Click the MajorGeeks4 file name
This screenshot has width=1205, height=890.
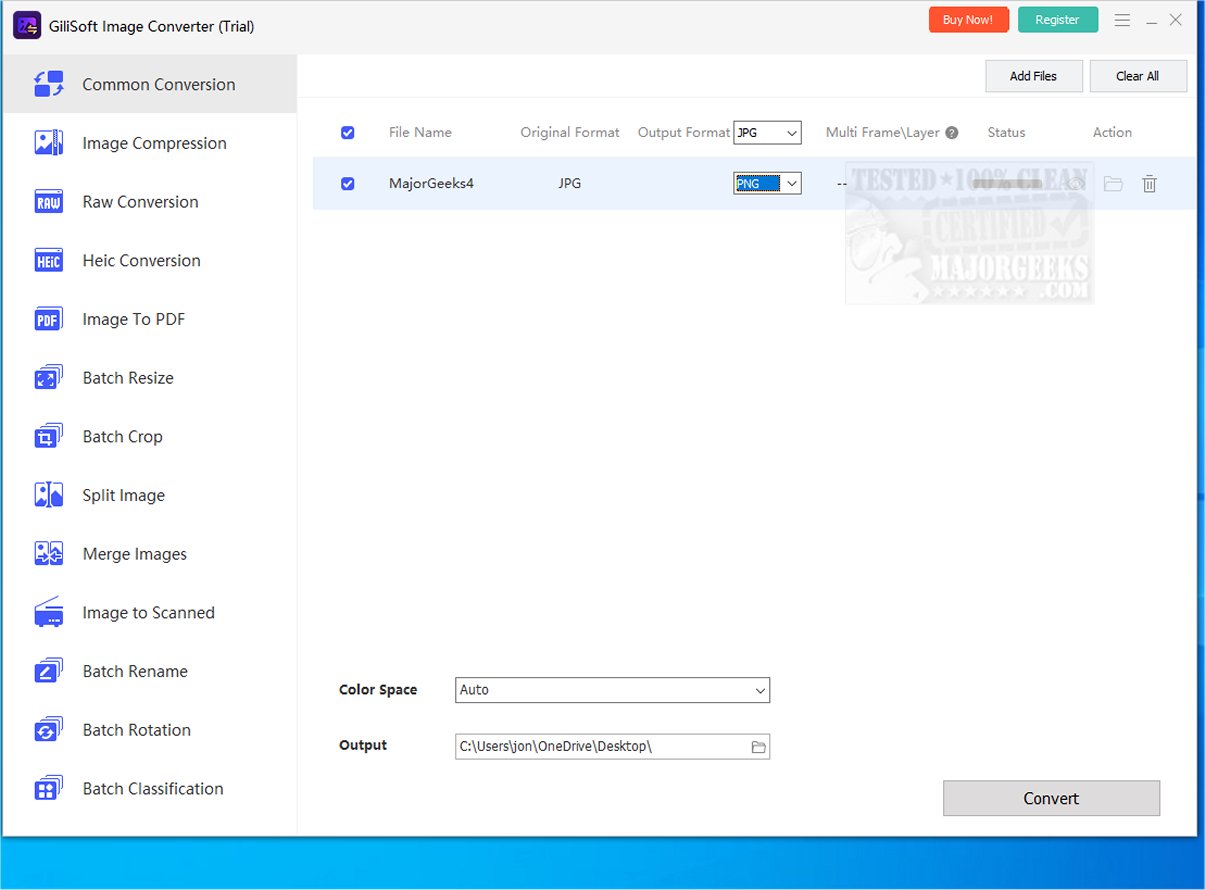pos(431,184)
